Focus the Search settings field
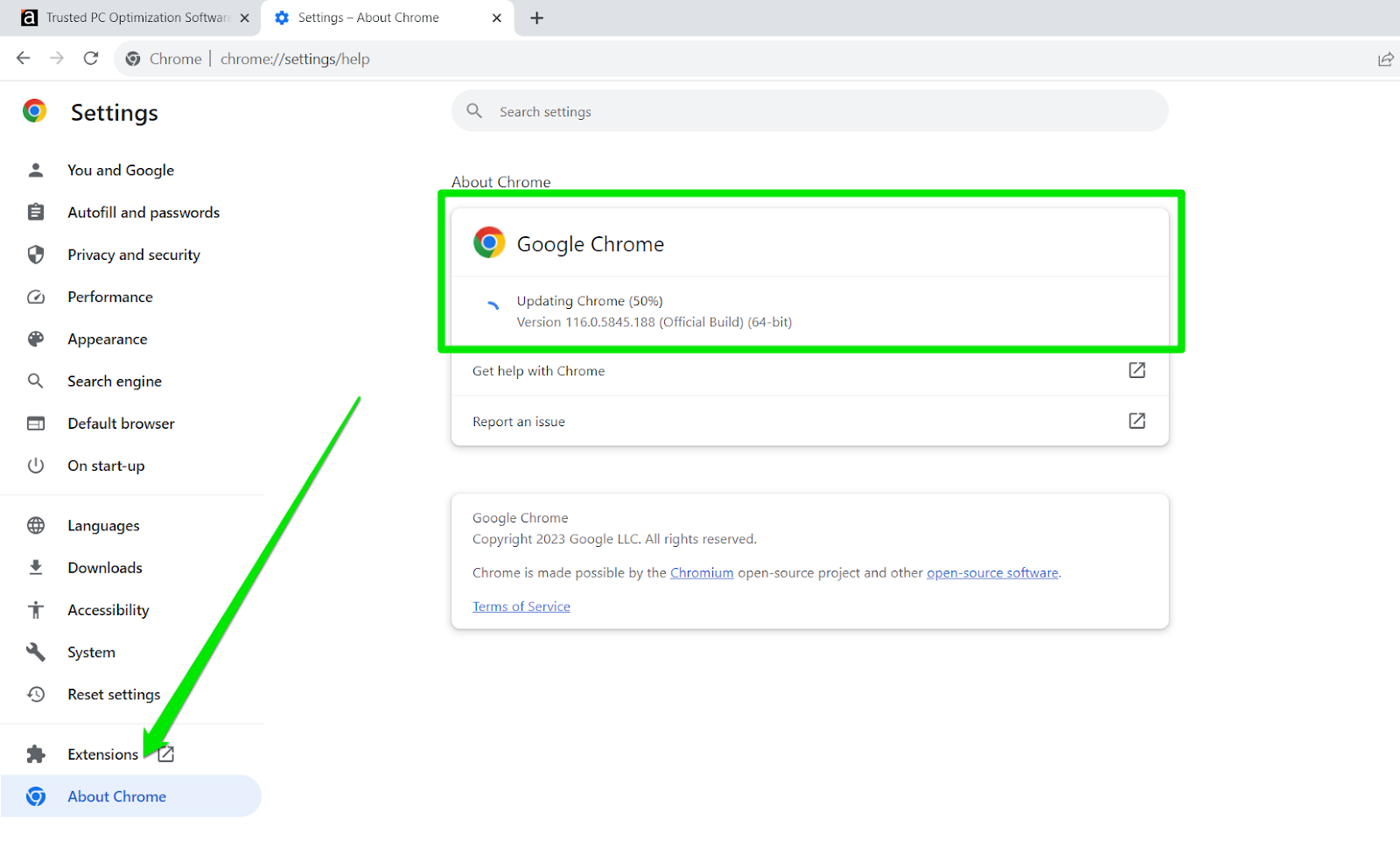Screen dimensions: 1400x855 point(809,111)
